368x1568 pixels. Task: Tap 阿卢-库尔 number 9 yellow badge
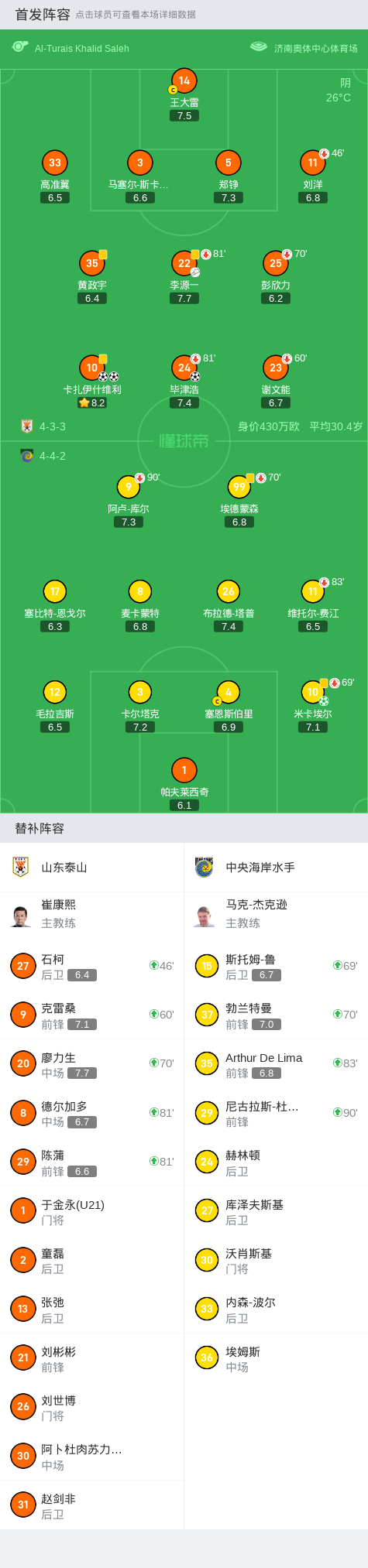click(129, 487)
